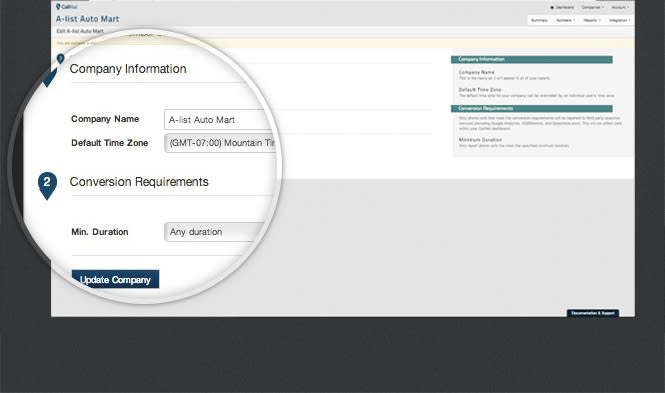Open the Default Time Zone dropdown

[x=221, y=143]
